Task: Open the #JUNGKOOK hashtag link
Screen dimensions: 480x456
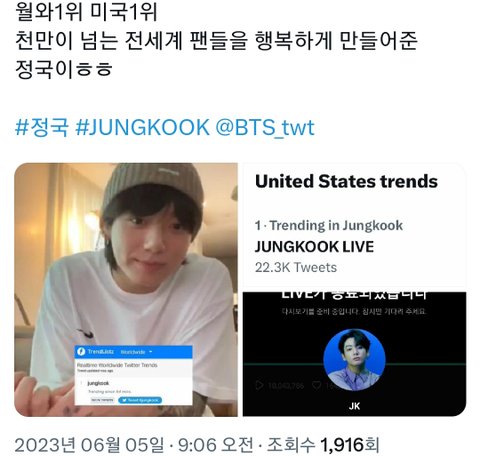Action: [x=142, y=127]
